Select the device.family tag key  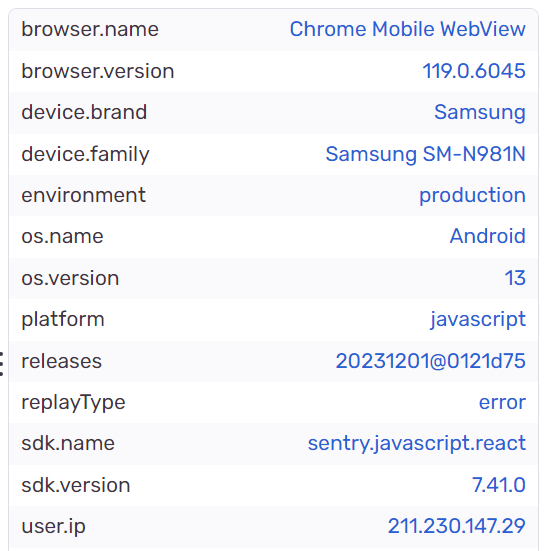click(85, 154)
